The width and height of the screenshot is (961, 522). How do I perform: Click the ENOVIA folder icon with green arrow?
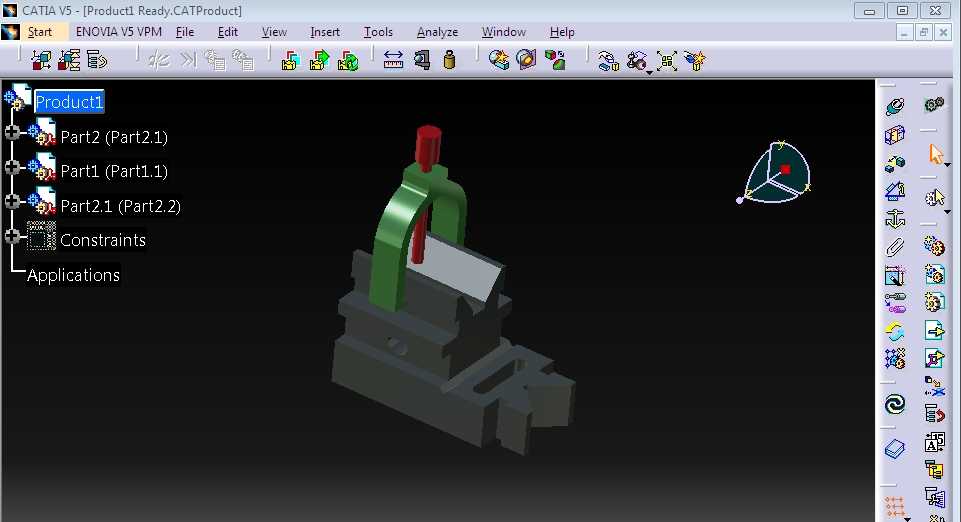point(319,60)
